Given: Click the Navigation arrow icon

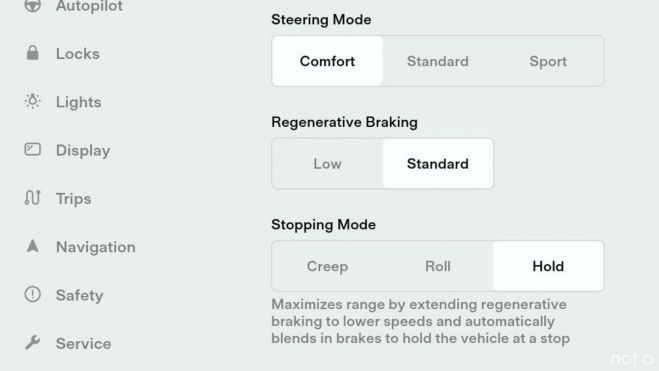Looking at the screenshot, I should (x=32, y=246).
